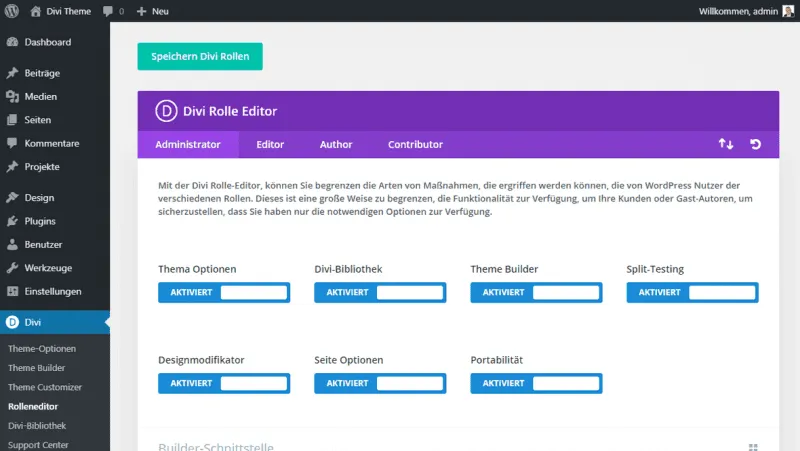Open Theme Builder submenu link
Image resolution: width=800 pixels, height=451 pixels.
click(37, 368)
